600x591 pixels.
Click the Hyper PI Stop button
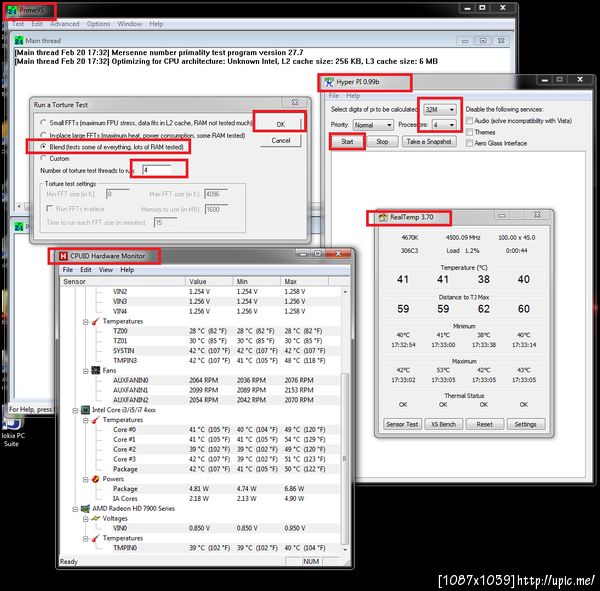click(x=382, y=142)
